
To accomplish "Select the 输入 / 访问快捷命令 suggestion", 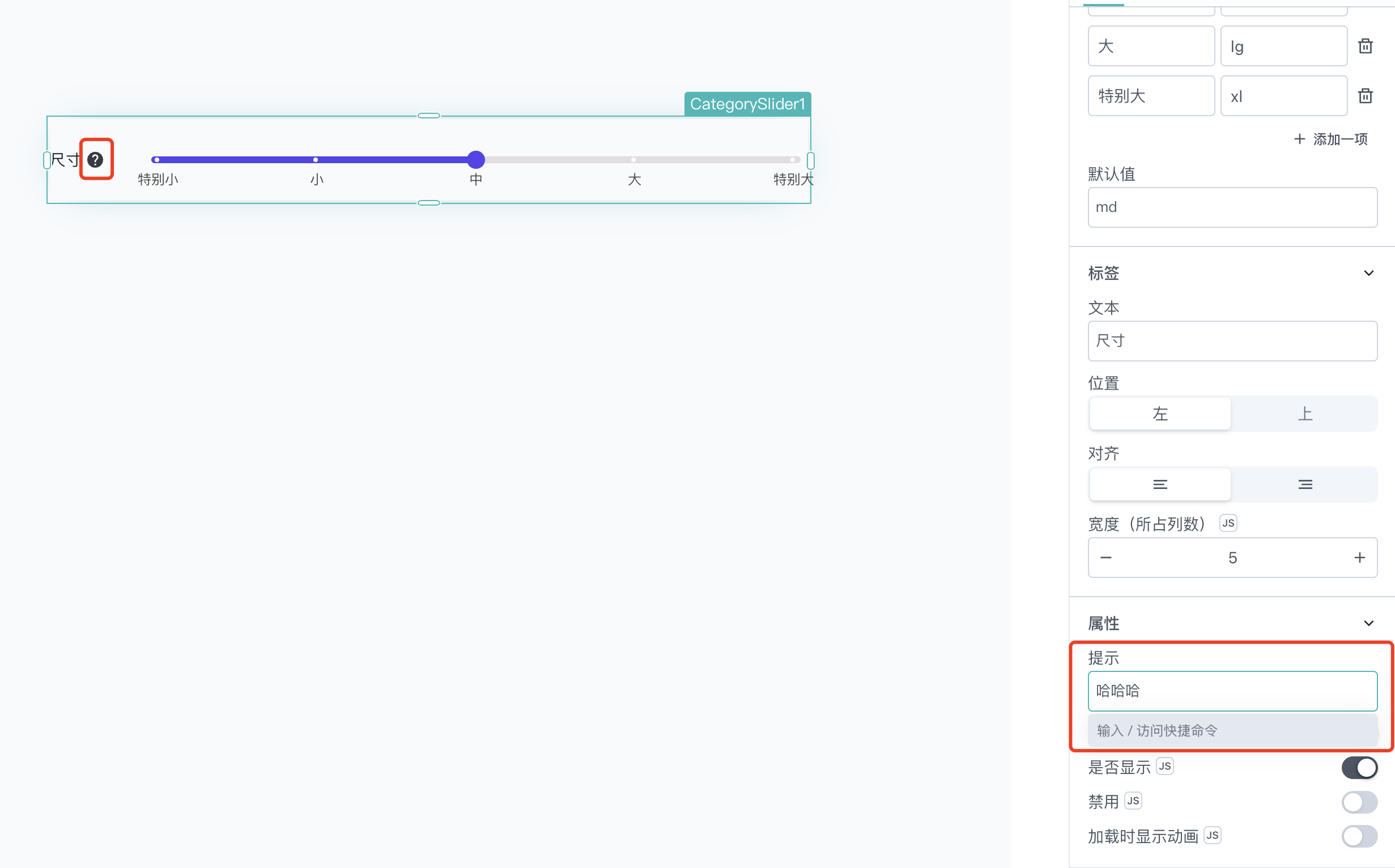I will (x=1232, y=730).
